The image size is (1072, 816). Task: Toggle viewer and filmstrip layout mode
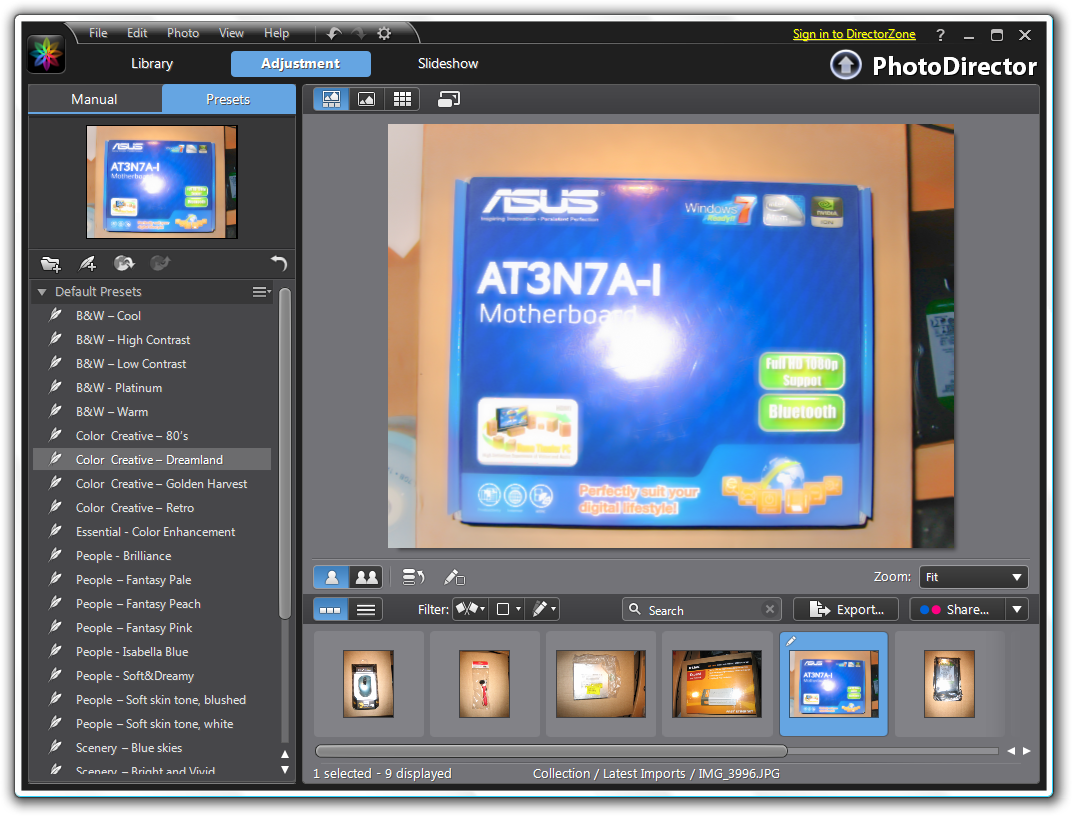tap(332, 99)
